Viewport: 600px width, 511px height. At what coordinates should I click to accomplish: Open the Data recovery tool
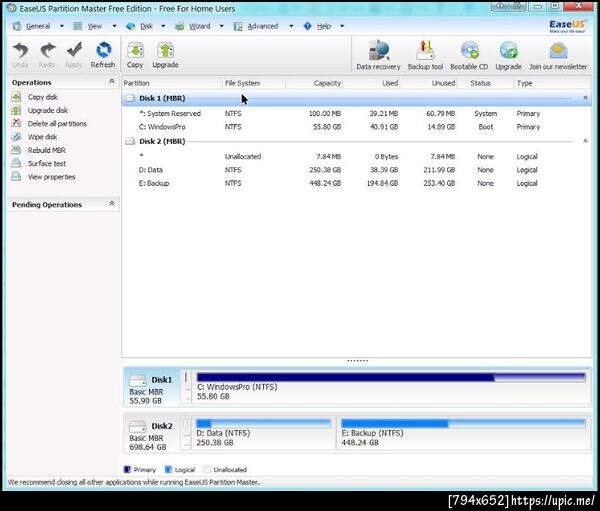(378, 51)
